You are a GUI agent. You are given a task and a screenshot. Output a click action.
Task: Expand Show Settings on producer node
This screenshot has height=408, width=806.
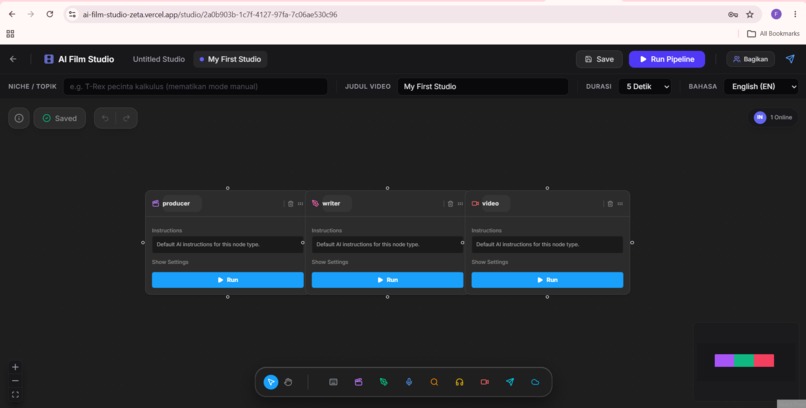click(170, 262)
